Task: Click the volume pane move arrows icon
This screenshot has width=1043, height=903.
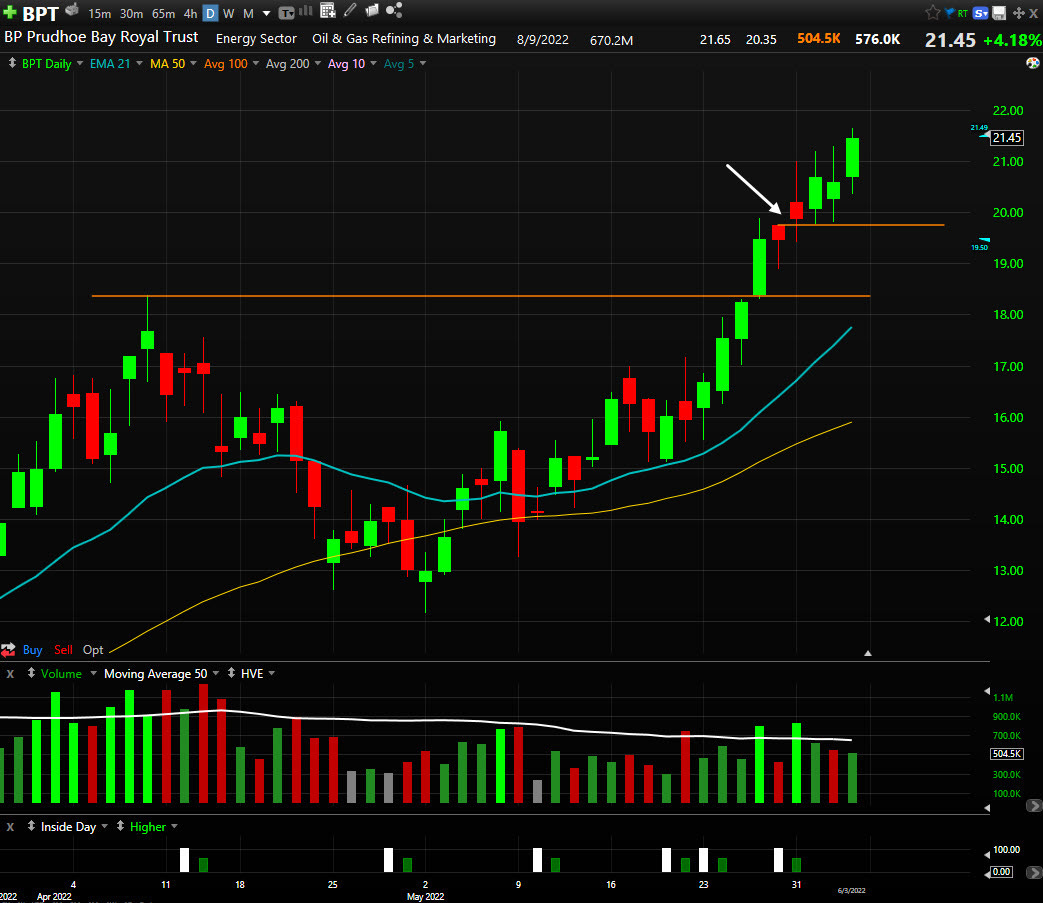Action: [31, 673]
